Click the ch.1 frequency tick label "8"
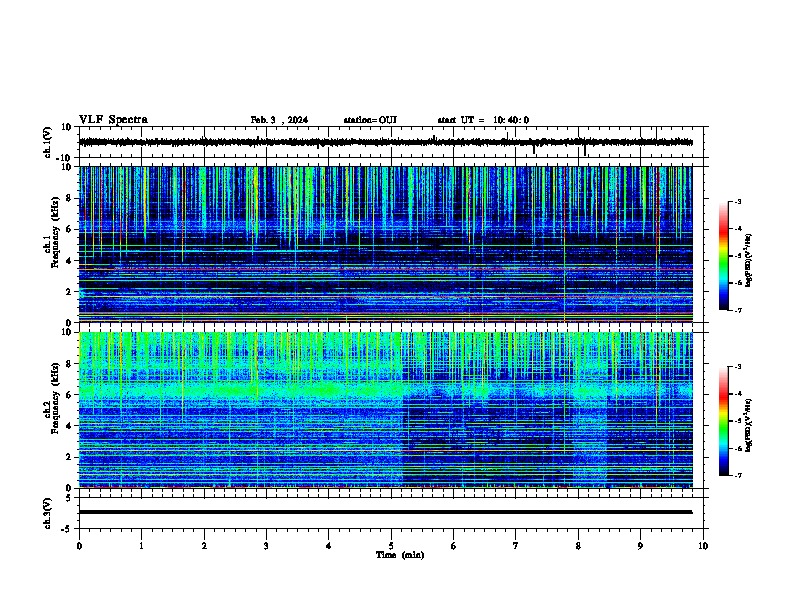 click(70, 198)
